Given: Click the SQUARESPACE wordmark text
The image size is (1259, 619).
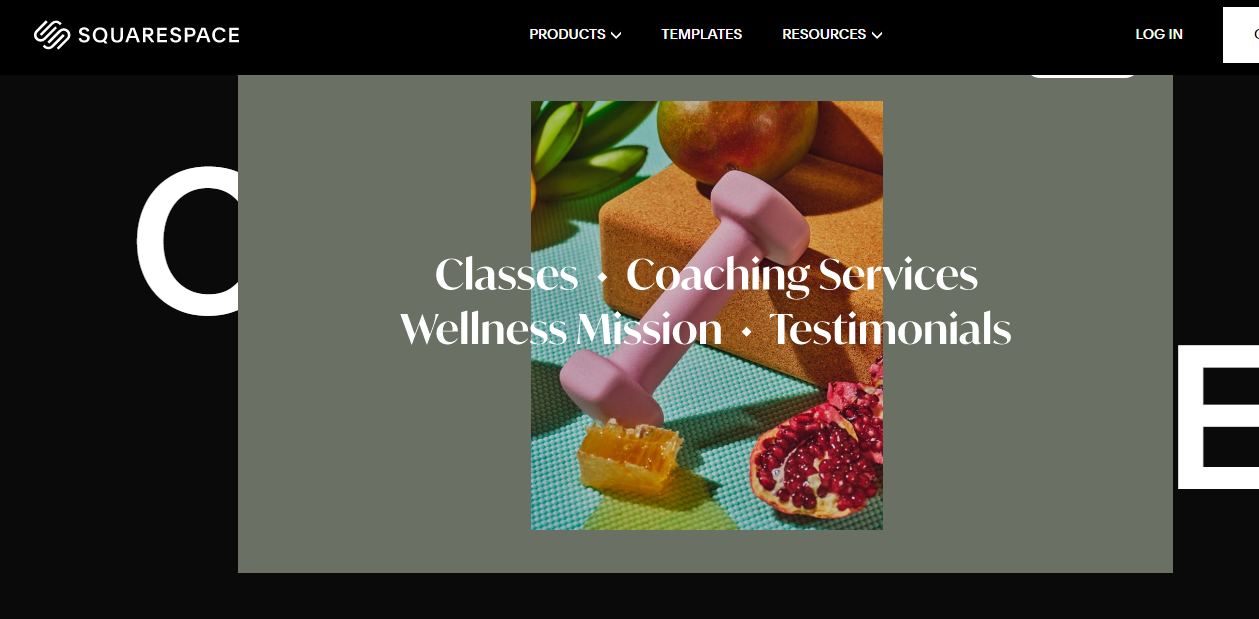Looking at the screenshot, I should 158,35.
